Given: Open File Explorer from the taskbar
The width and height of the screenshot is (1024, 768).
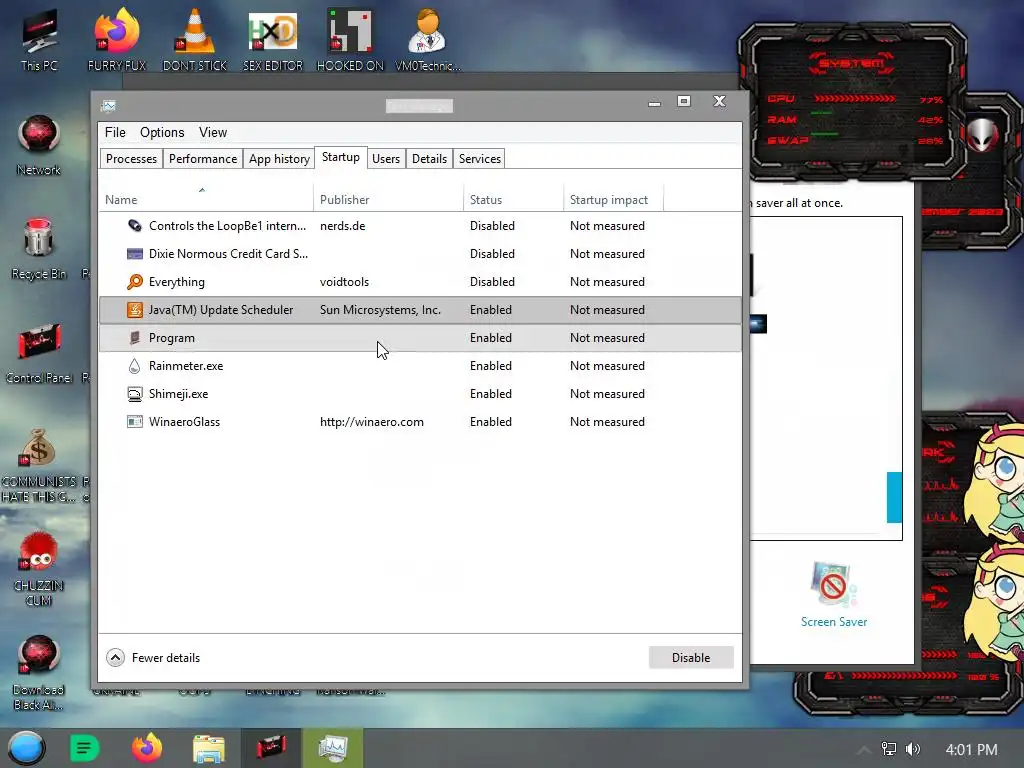Looking at the screenshot, I should [209, 748].
